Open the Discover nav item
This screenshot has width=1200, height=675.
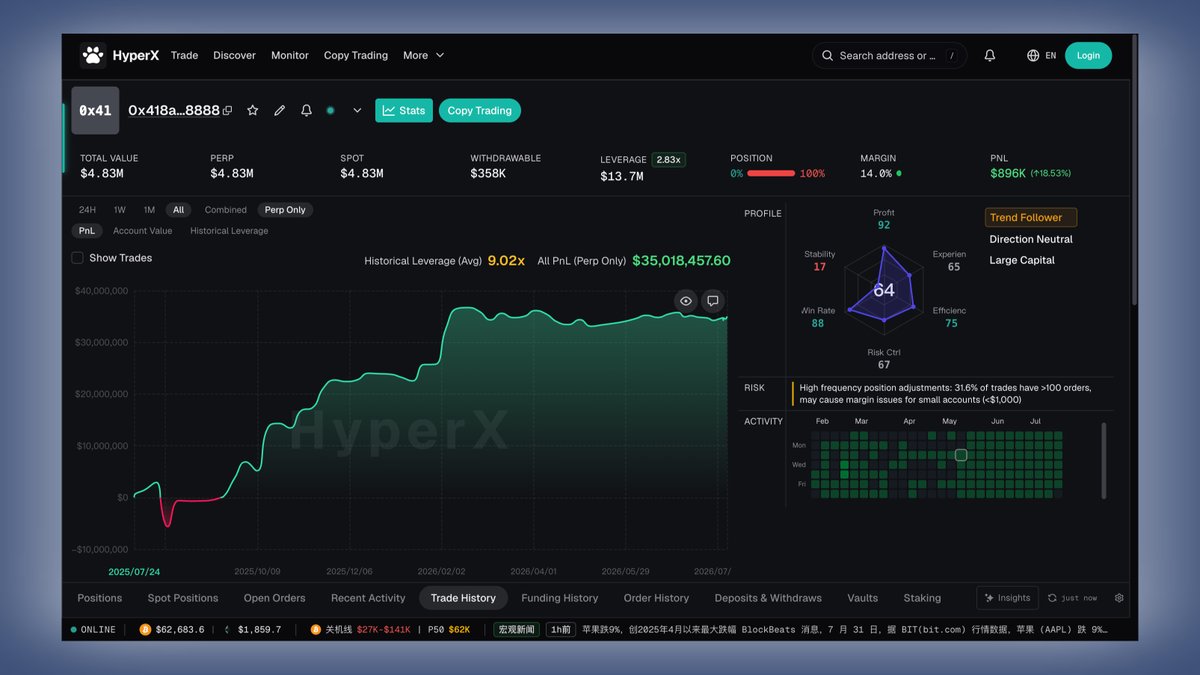coord(234,56)
